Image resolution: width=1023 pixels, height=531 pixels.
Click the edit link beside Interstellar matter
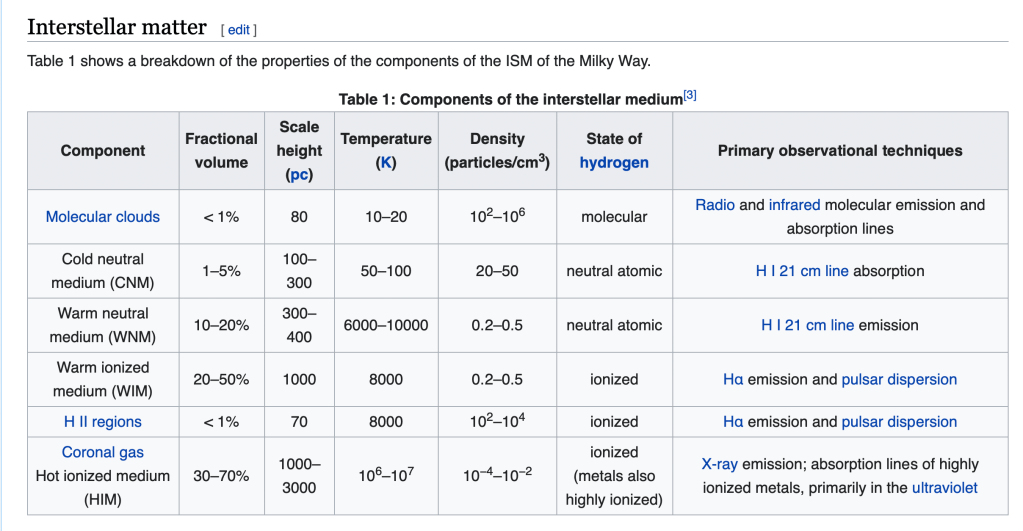point(238,29)
